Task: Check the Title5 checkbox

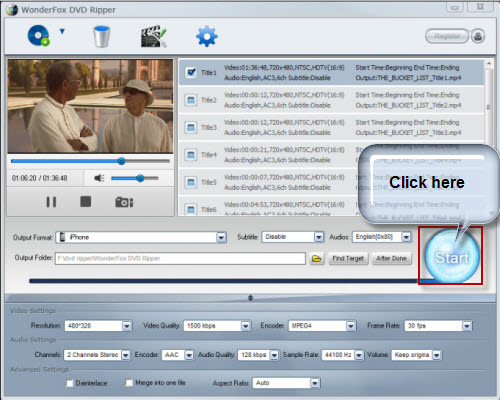Action: click(x=191, y=182)
